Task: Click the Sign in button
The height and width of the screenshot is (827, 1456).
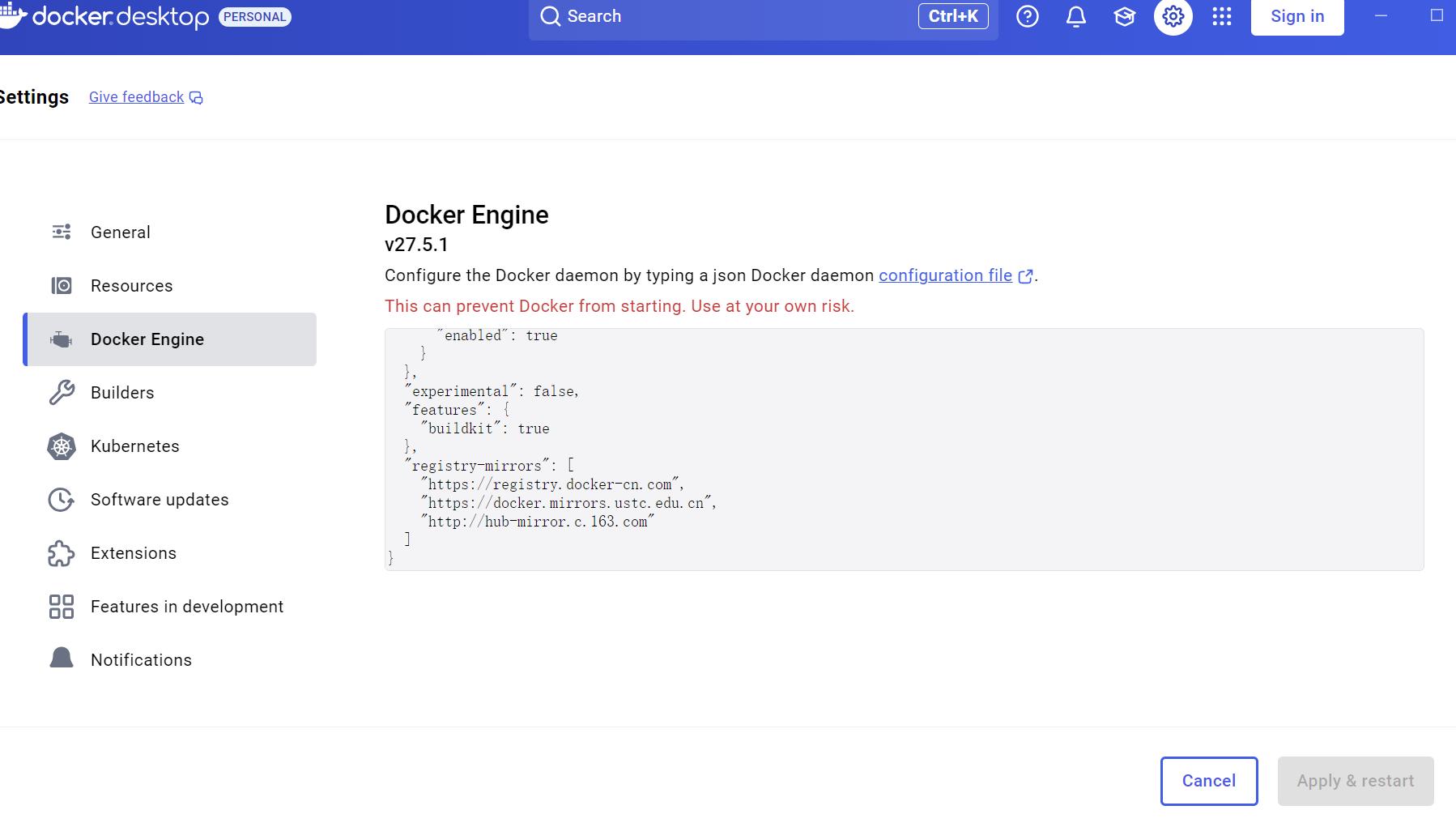Action: click(x=1297, y=16)
